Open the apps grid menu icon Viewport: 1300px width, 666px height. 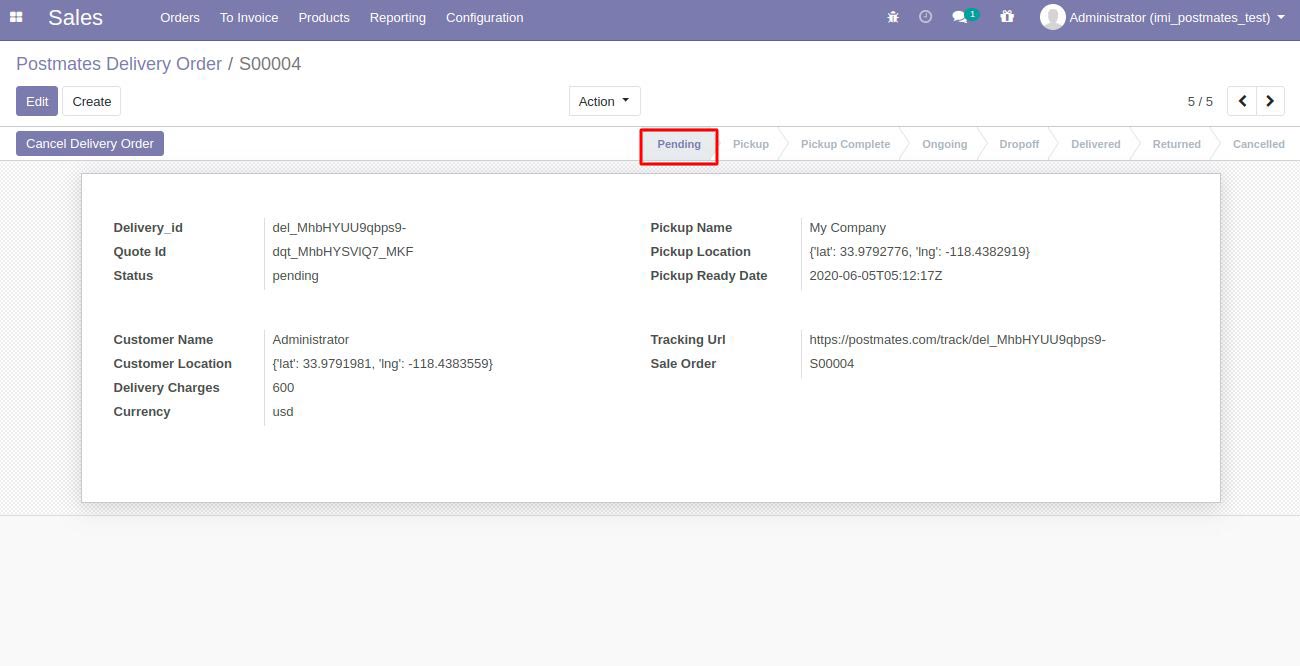(x=16, y=17)
